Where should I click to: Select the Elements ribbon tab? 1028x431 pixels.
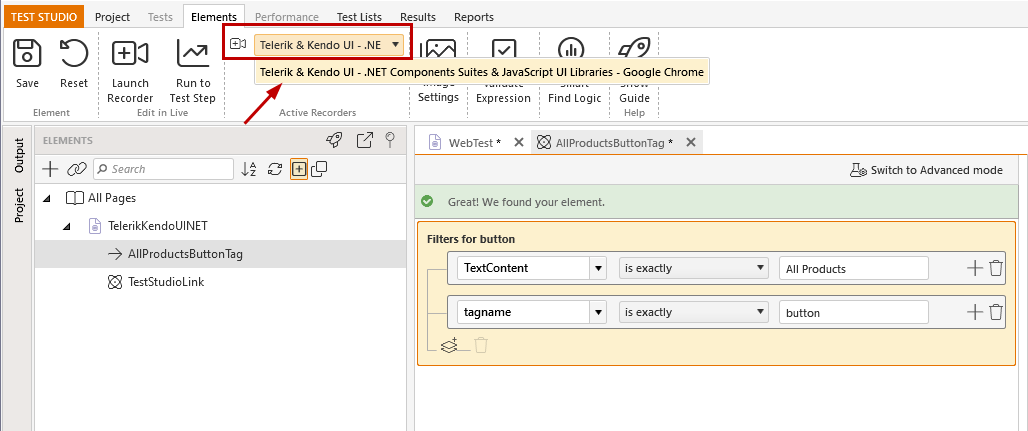pos(214,17)
